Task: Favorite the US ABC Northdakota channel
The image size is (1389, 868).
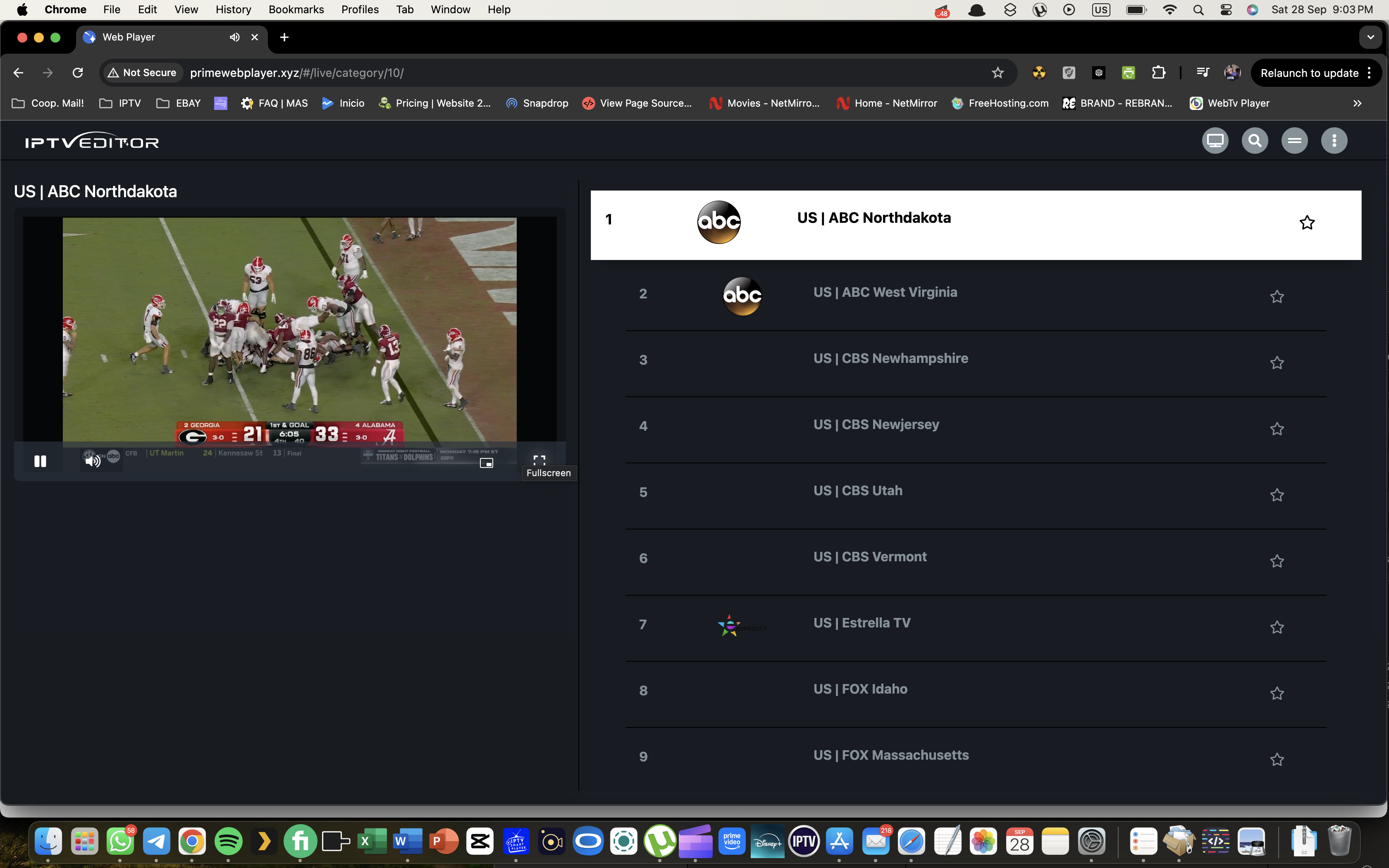Action: tap(1307, 223)
